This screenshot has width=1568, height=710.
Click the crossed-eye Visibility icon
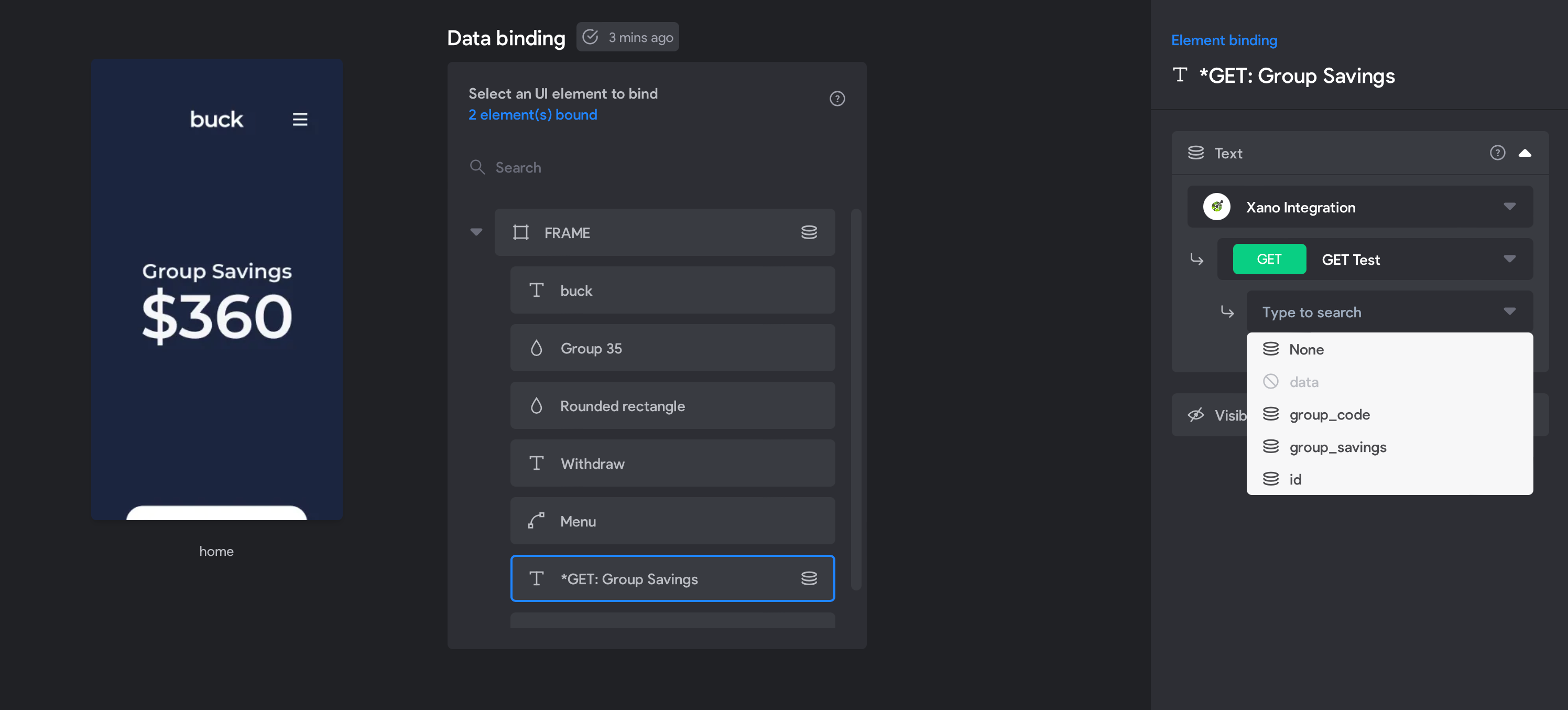click(1196, 415)
